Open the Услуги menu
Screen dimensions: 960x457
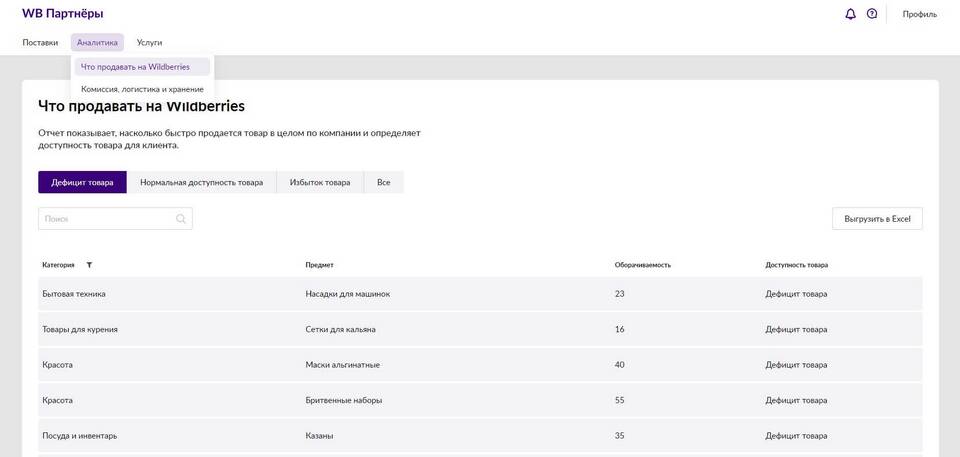(149, 43)
